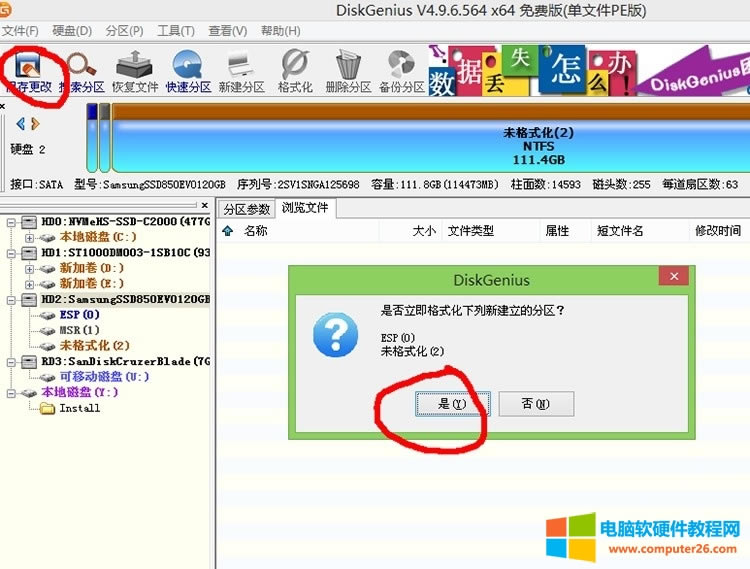Expand the 新加卷 (D:) tree node
Viewport: 750px width, 569px height.
(x=30, y=268)
